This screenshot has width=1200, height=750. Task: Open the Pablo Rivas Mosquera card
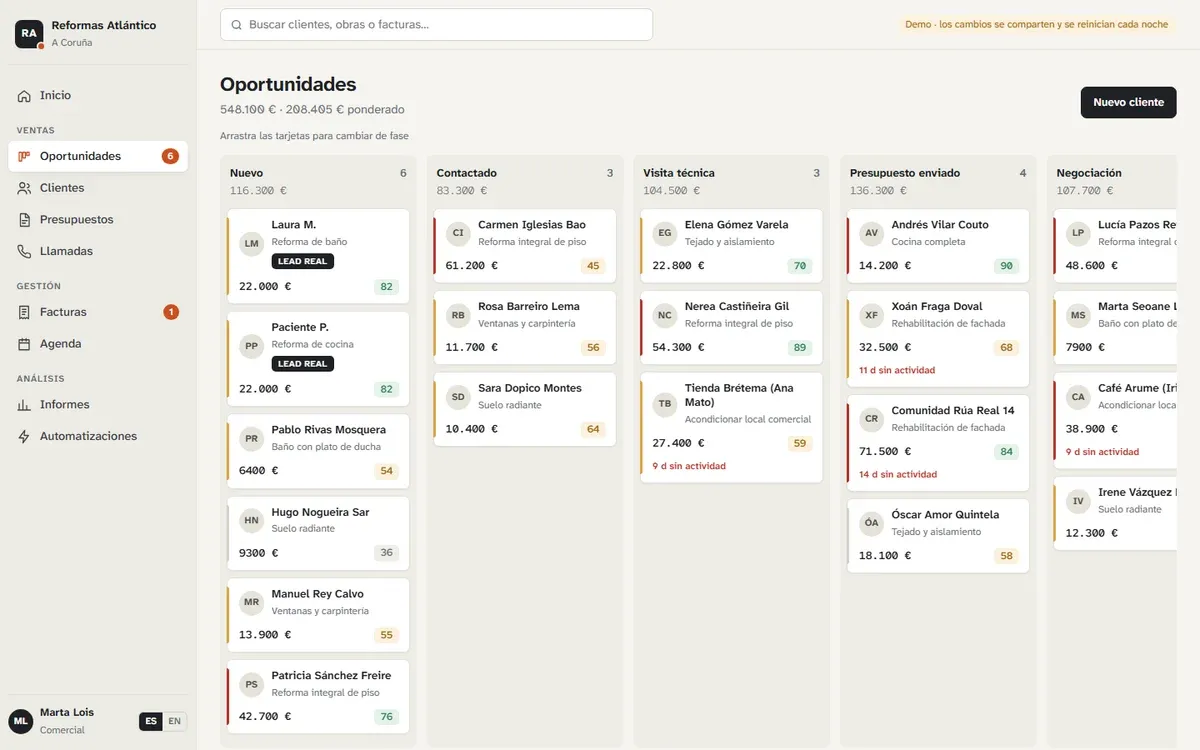click(x=318, y=450)
